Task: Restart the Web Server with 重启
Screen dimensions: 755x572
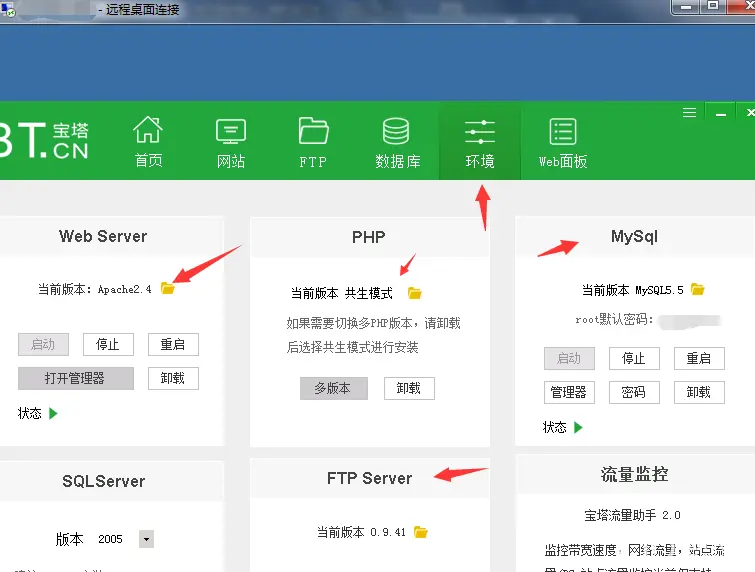Action: click(173, 344)
